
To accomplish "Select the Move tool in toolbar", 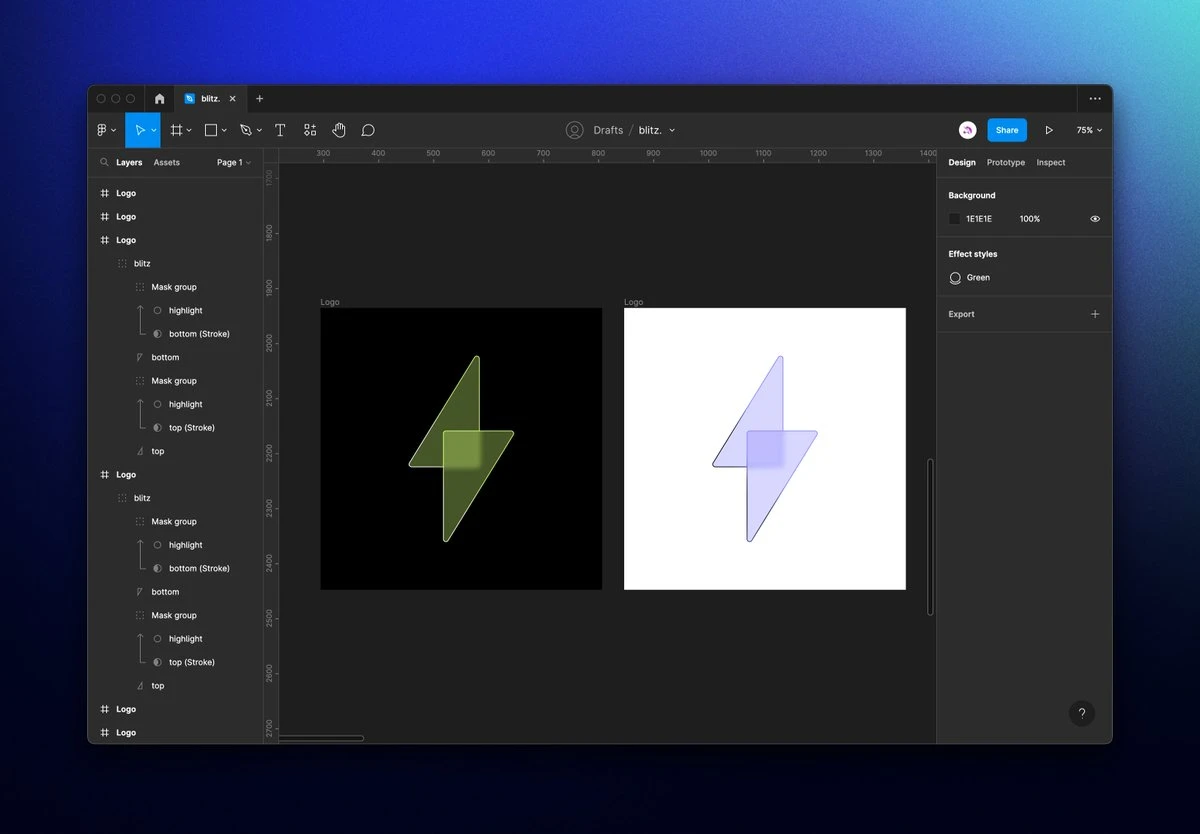I will click(x=140, y=130).
